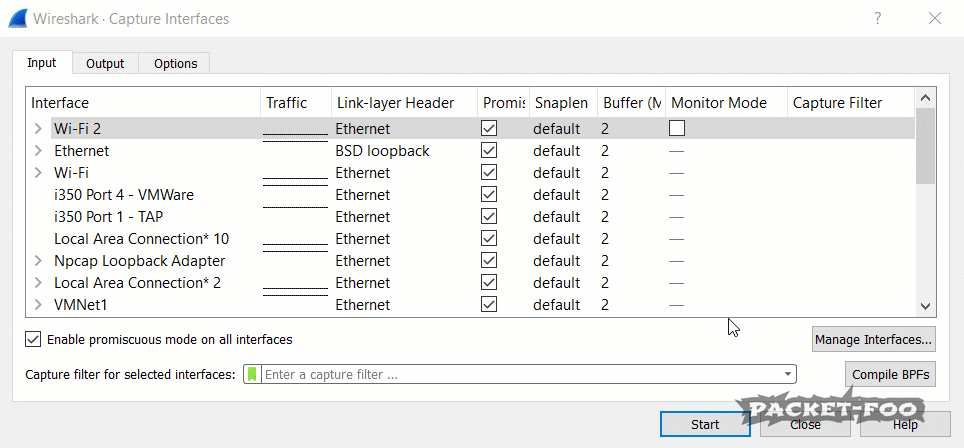Toggle promiscuous checkbox for Local Area Connection* 10
Viewport: 964px width, 448px height.
tap(489, 238)
